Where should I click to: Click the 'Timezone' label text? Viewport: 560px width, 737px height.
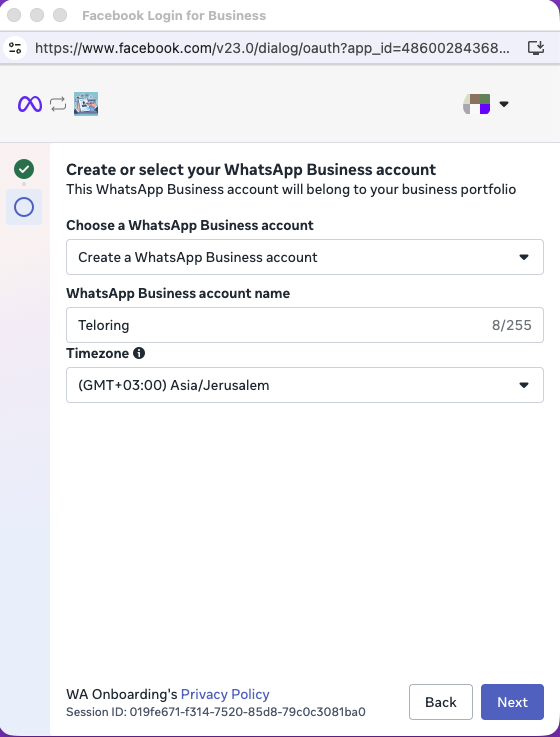[97, 353]
